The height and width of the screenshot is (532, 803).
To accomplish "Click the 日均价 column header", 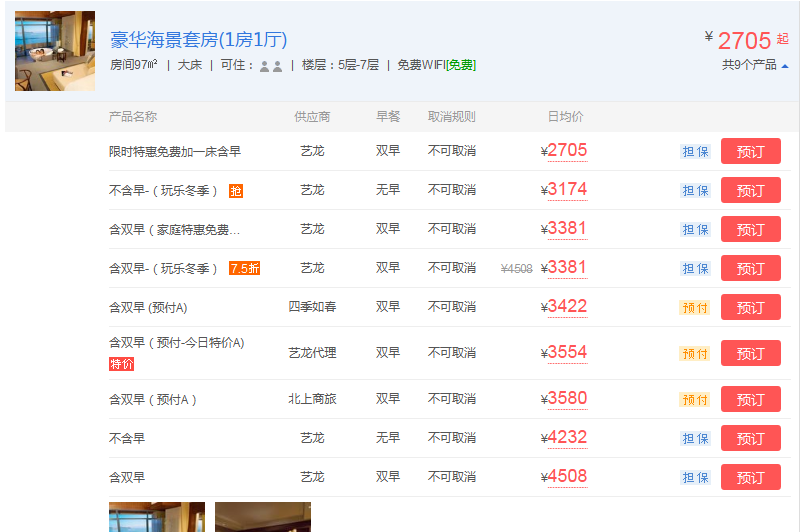I will [x=565, y=117].
